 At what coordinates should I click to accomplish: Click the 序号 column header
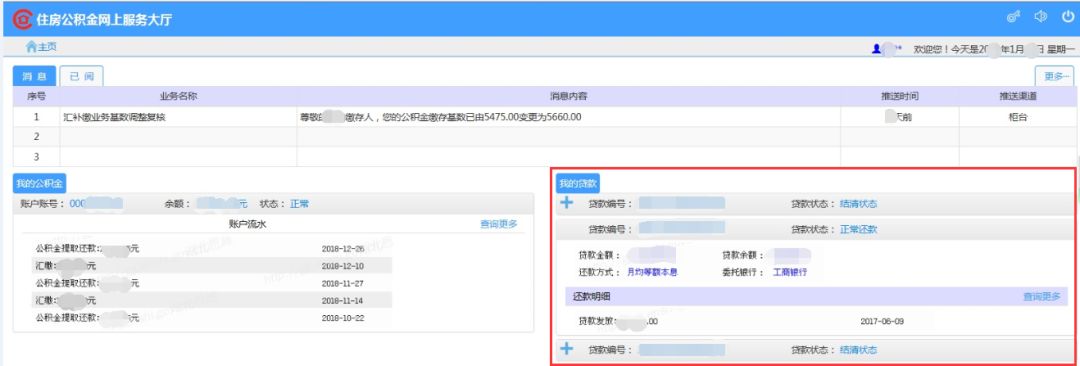[37, 96]
